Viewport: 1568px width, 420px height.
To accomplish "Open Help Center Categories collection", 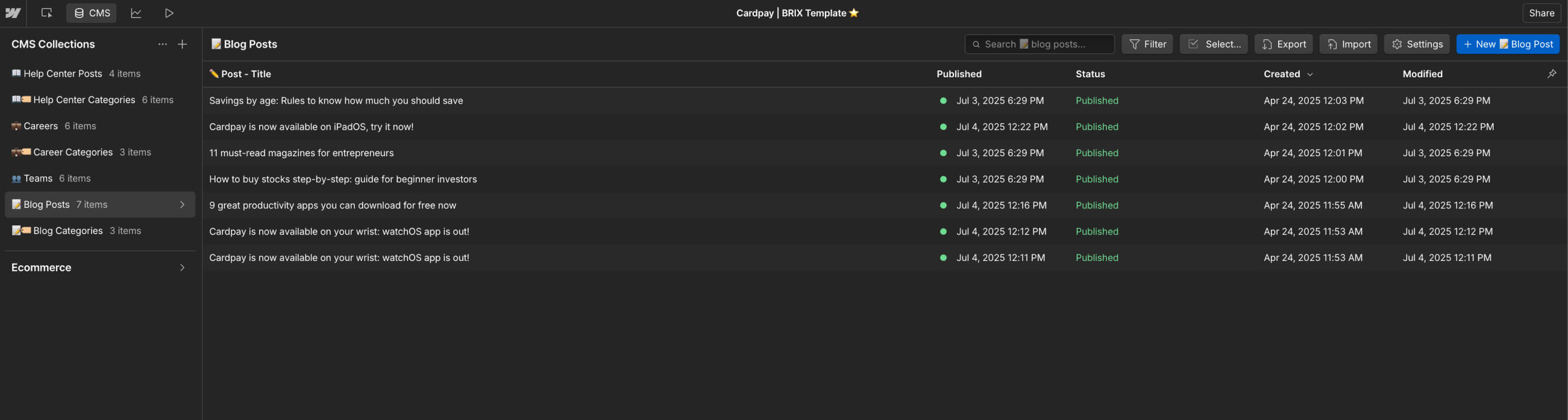I will [100, 100].
